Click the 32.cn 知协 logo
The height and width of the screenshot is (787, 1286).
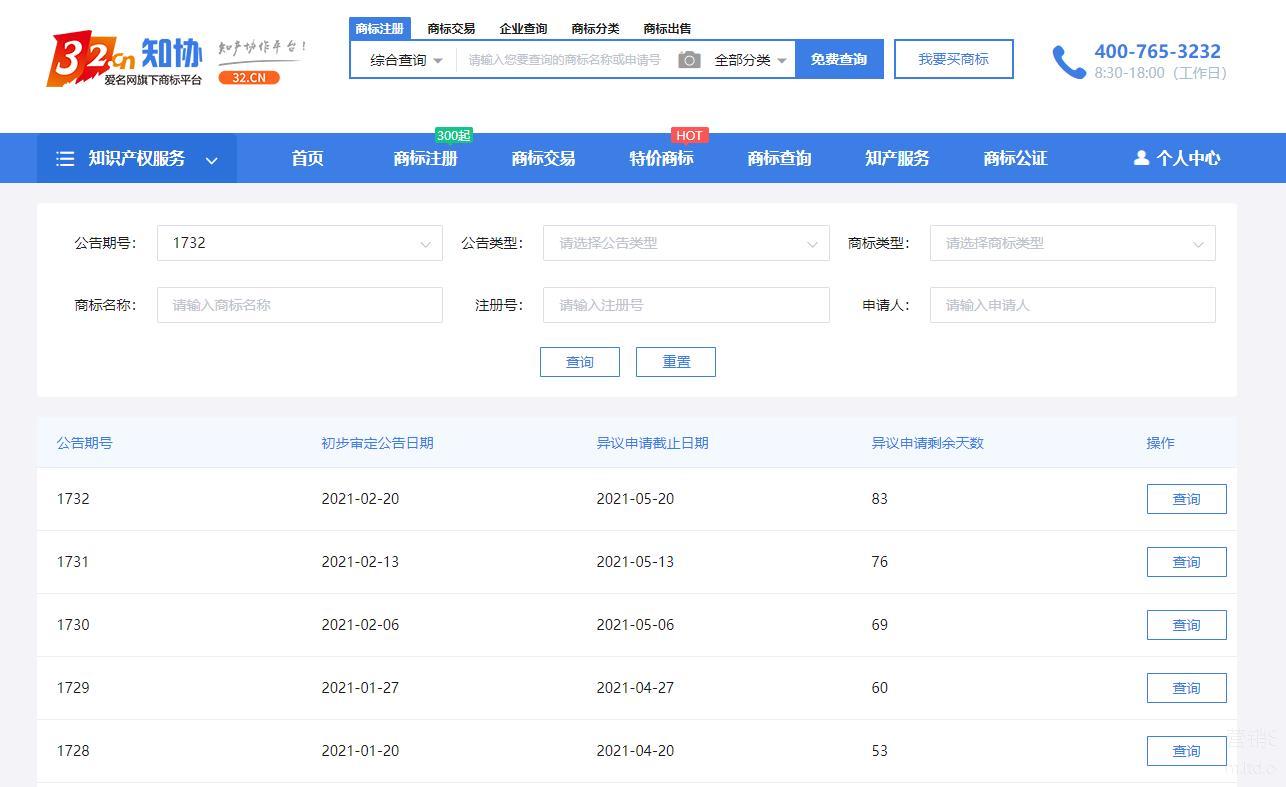[x=125, y=60]
